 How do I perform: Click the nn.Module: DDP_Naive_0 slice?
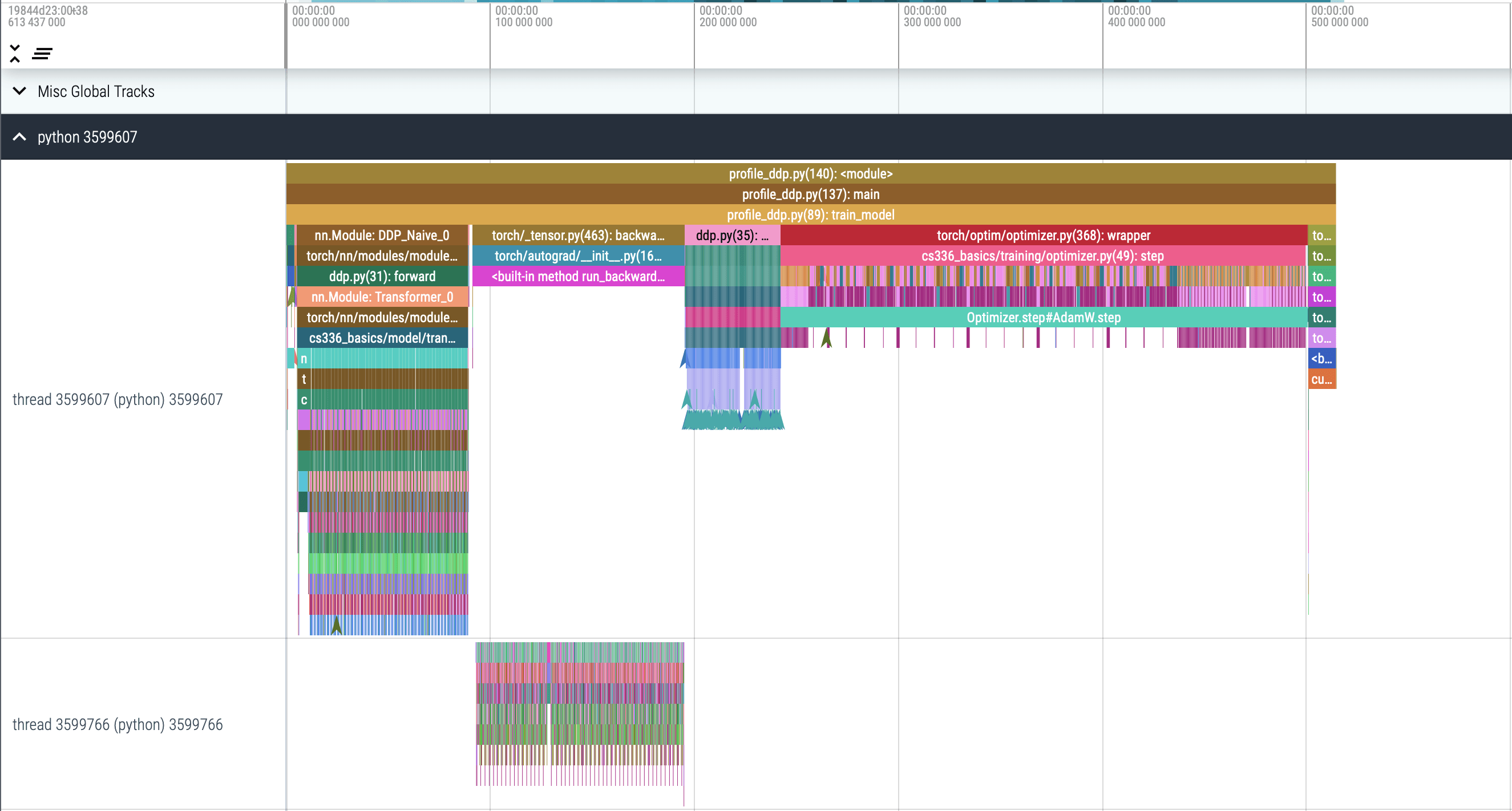(382, 236)
